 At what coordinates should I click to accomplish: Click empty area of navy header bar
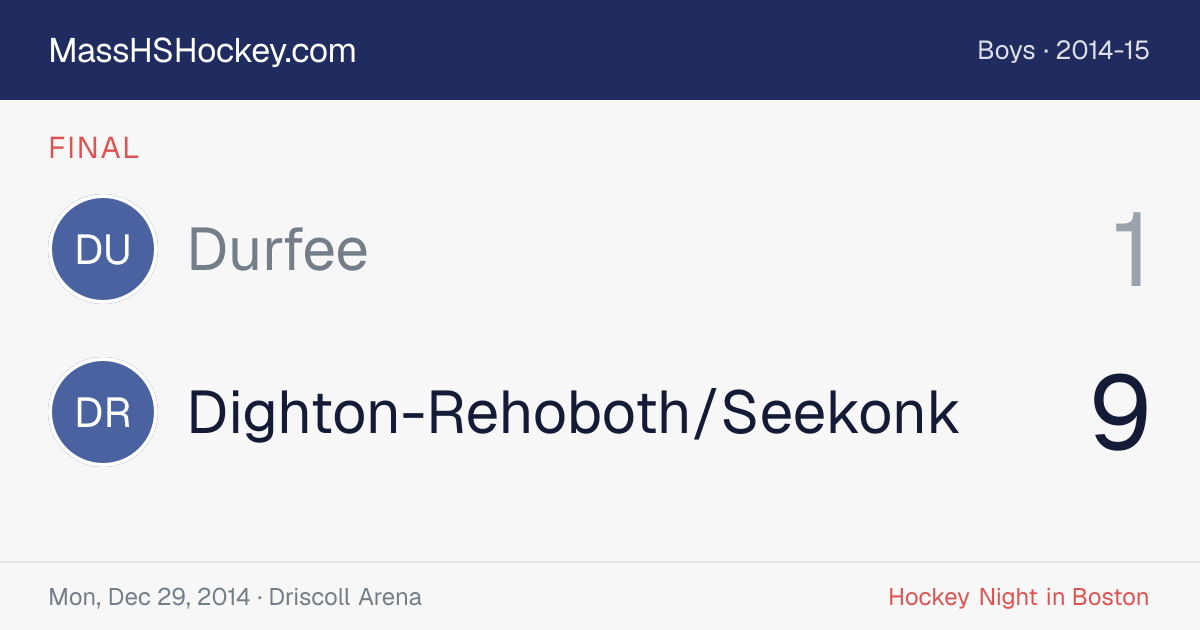[660, 50]
